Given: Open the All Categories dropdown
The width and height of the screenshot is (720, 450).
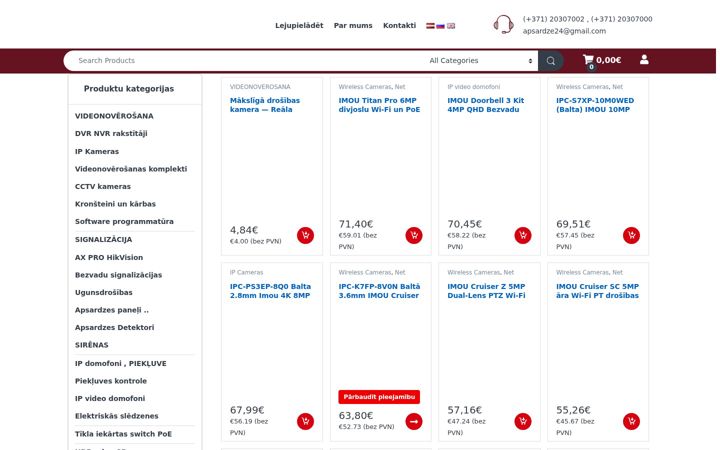Looking at the screenshot, I should [x=480, y=61].
